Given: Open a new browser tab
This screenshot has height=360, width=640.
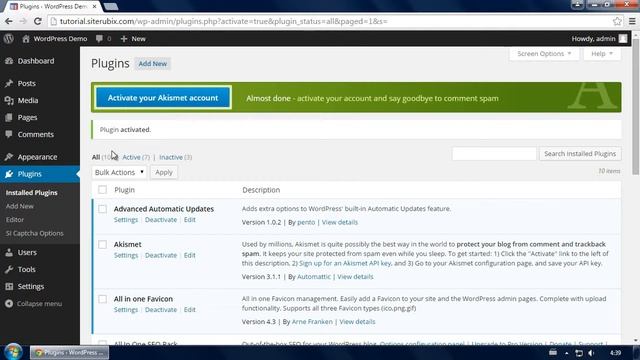Looking at the screenshot, I should [110, 7].
